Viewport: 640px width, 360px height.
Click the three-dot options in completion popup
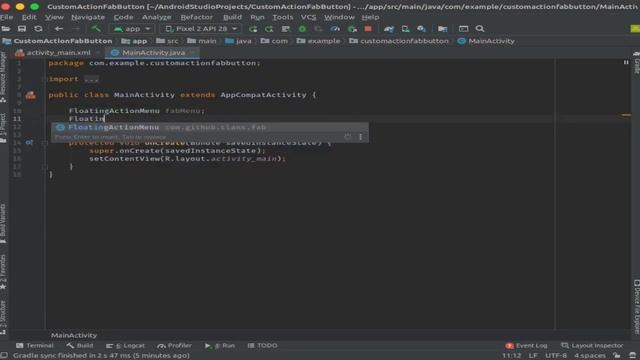pos(360,137)
